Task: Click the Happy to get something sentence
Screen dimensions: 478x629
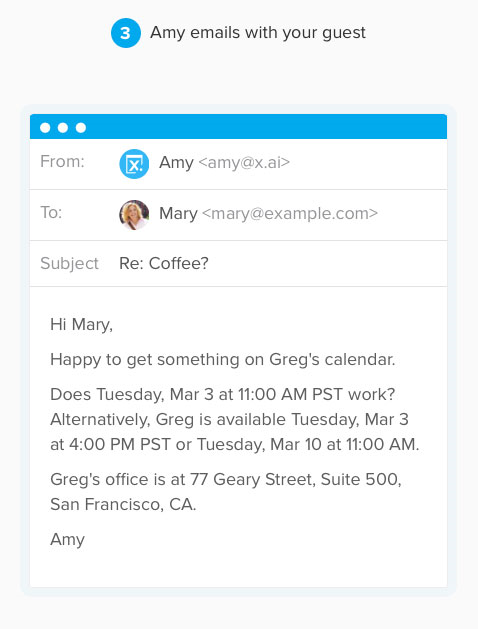Action: click(x=223, y=360)
